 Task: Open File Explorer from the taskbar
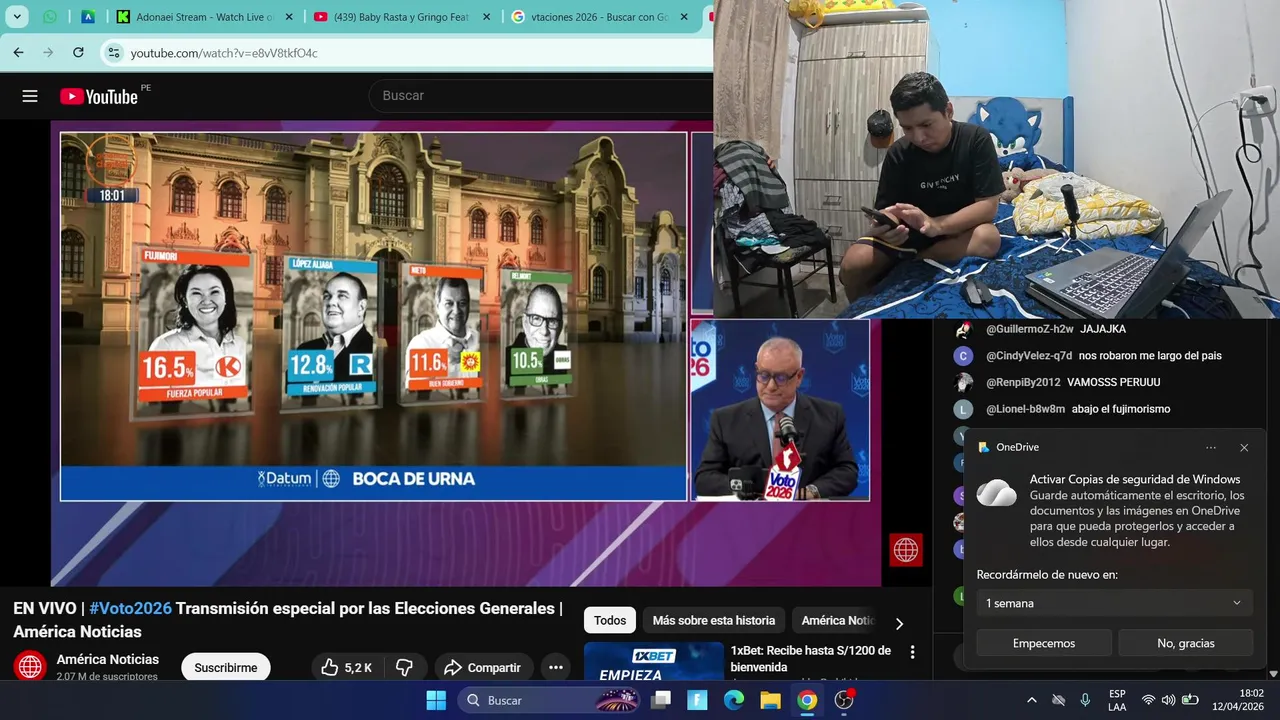click(x=770, y=700)
